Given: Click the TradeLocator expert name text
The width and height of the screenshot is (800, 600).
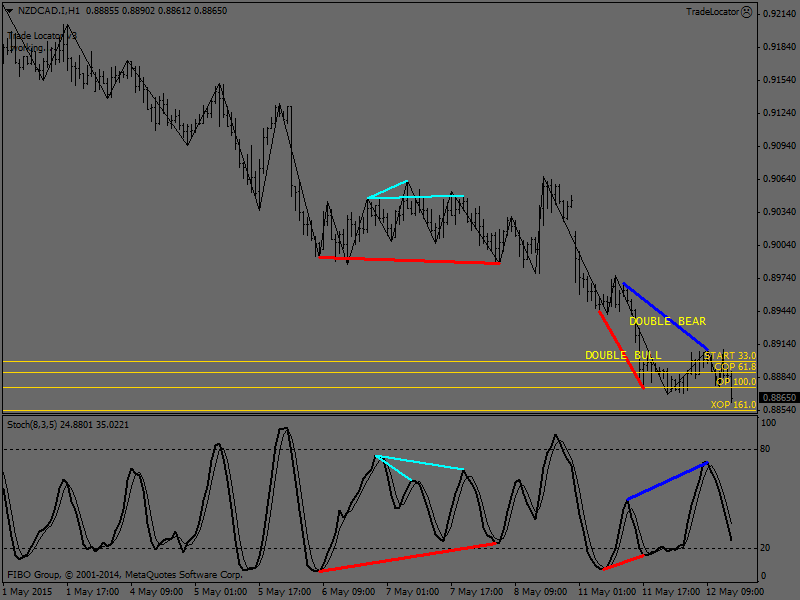Looking at the screenshot, I should (711, 12).
